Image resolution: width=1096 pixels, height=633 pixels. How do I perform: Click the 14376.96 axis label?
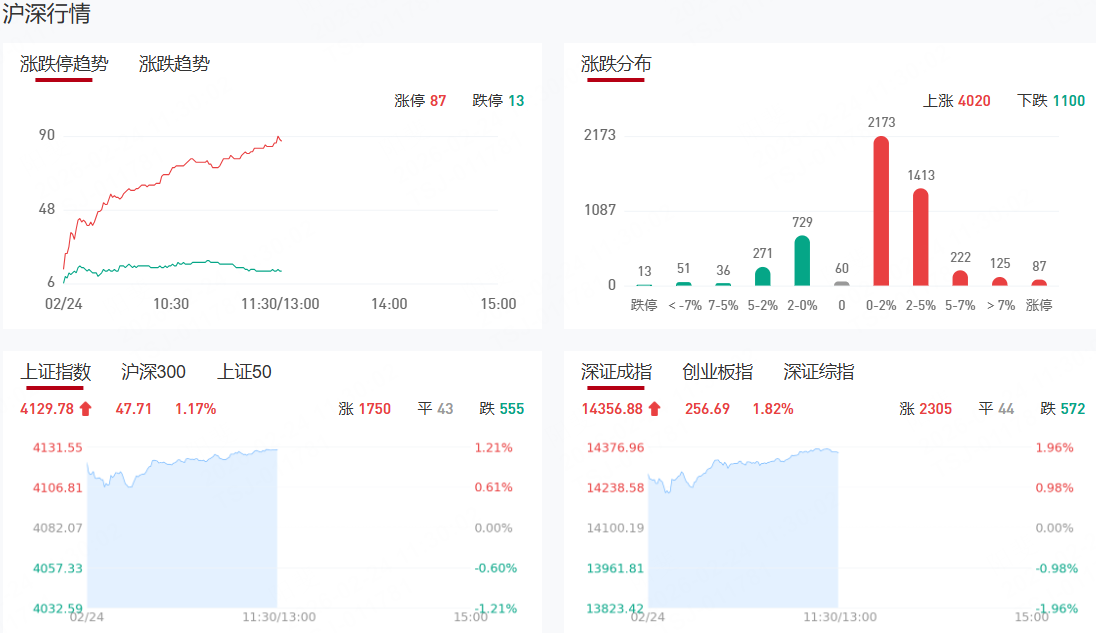(615, 447)
